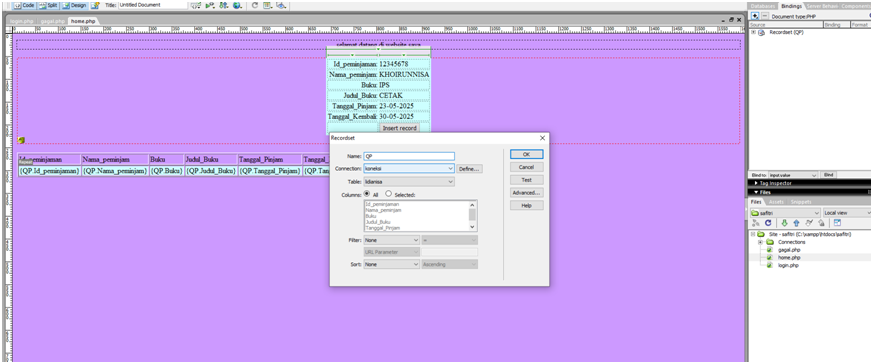
Task: Switch to the gagal.php document tab
Action: (52, 21)
